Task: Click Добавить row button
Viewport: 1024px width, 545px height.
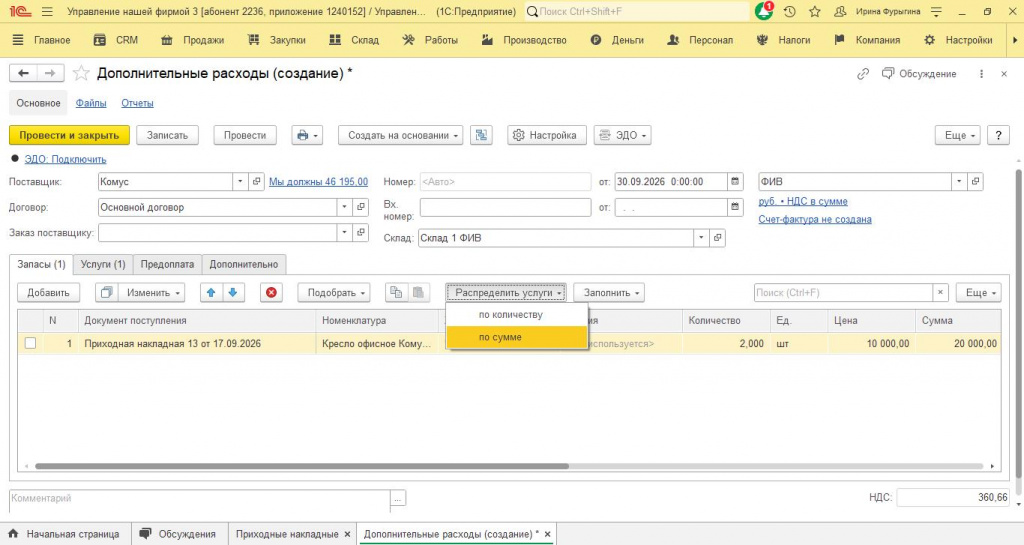Action: (x=48, y=292)
